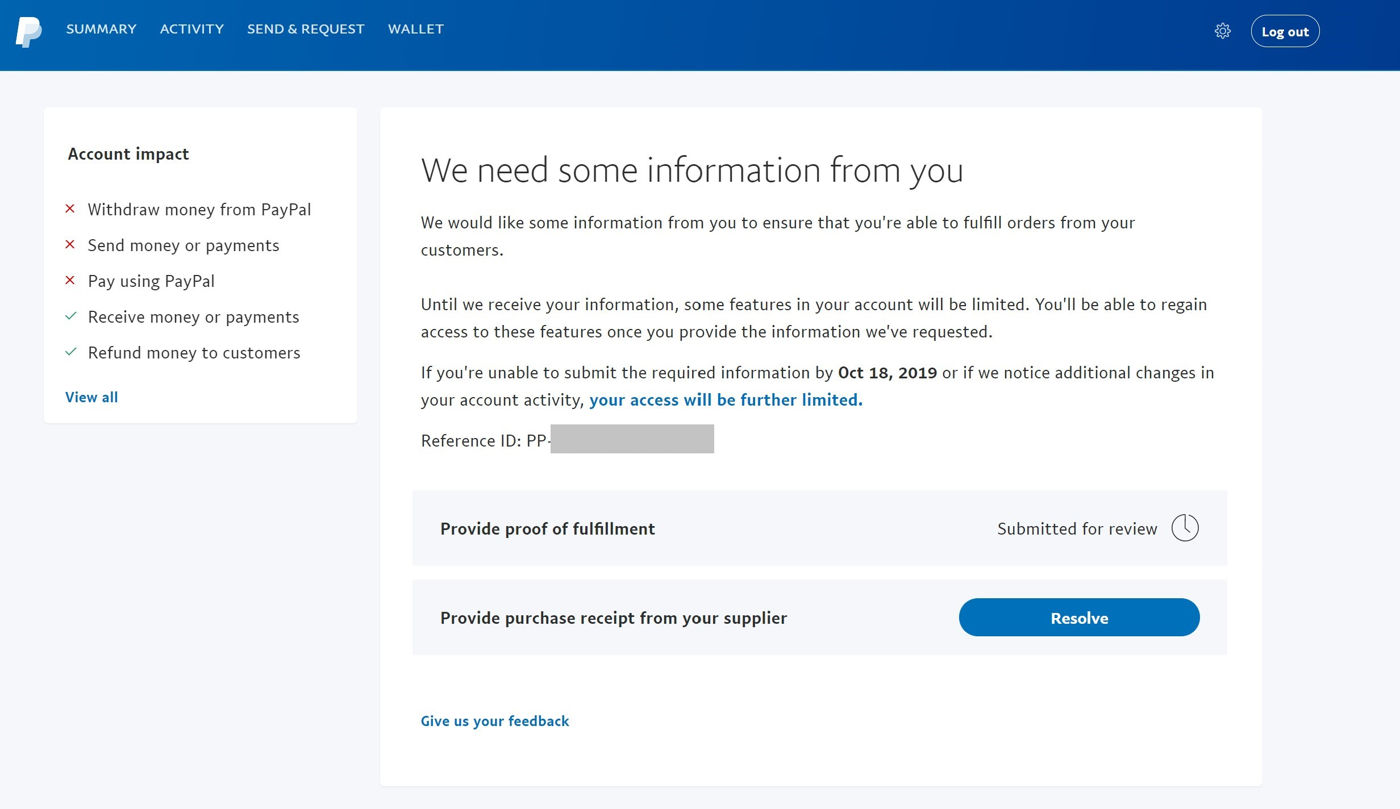Click the red X next to Send money

click(x=70, y=245)
